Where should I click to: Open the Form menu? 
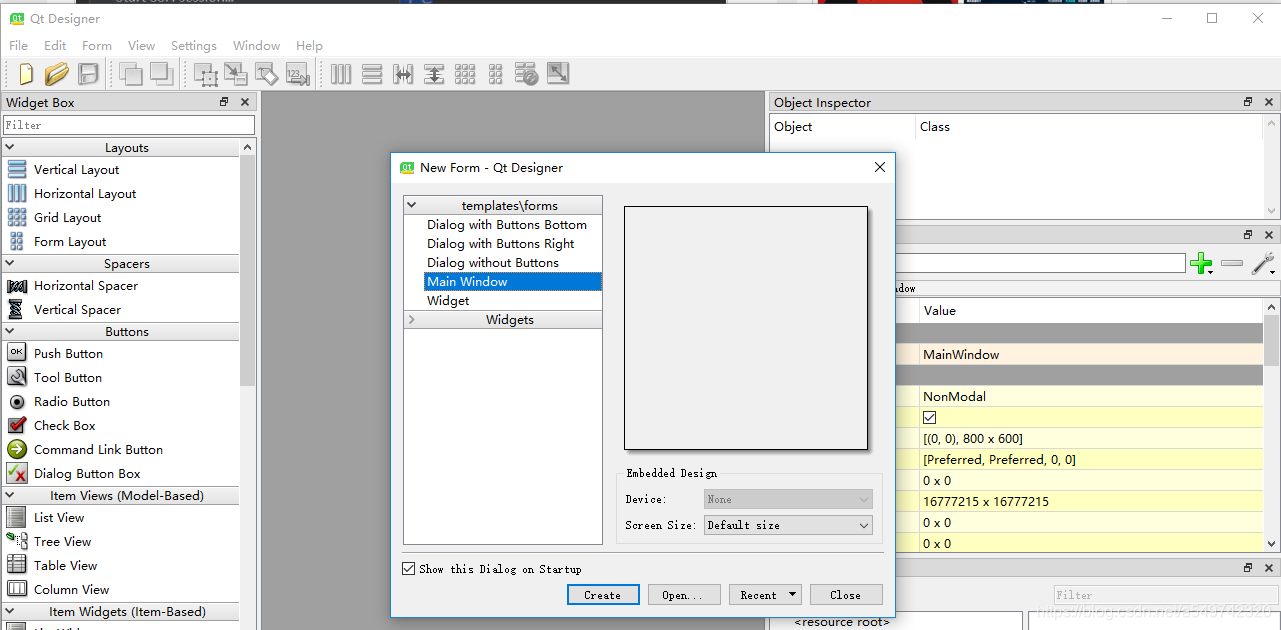click(x=97, y=46)
